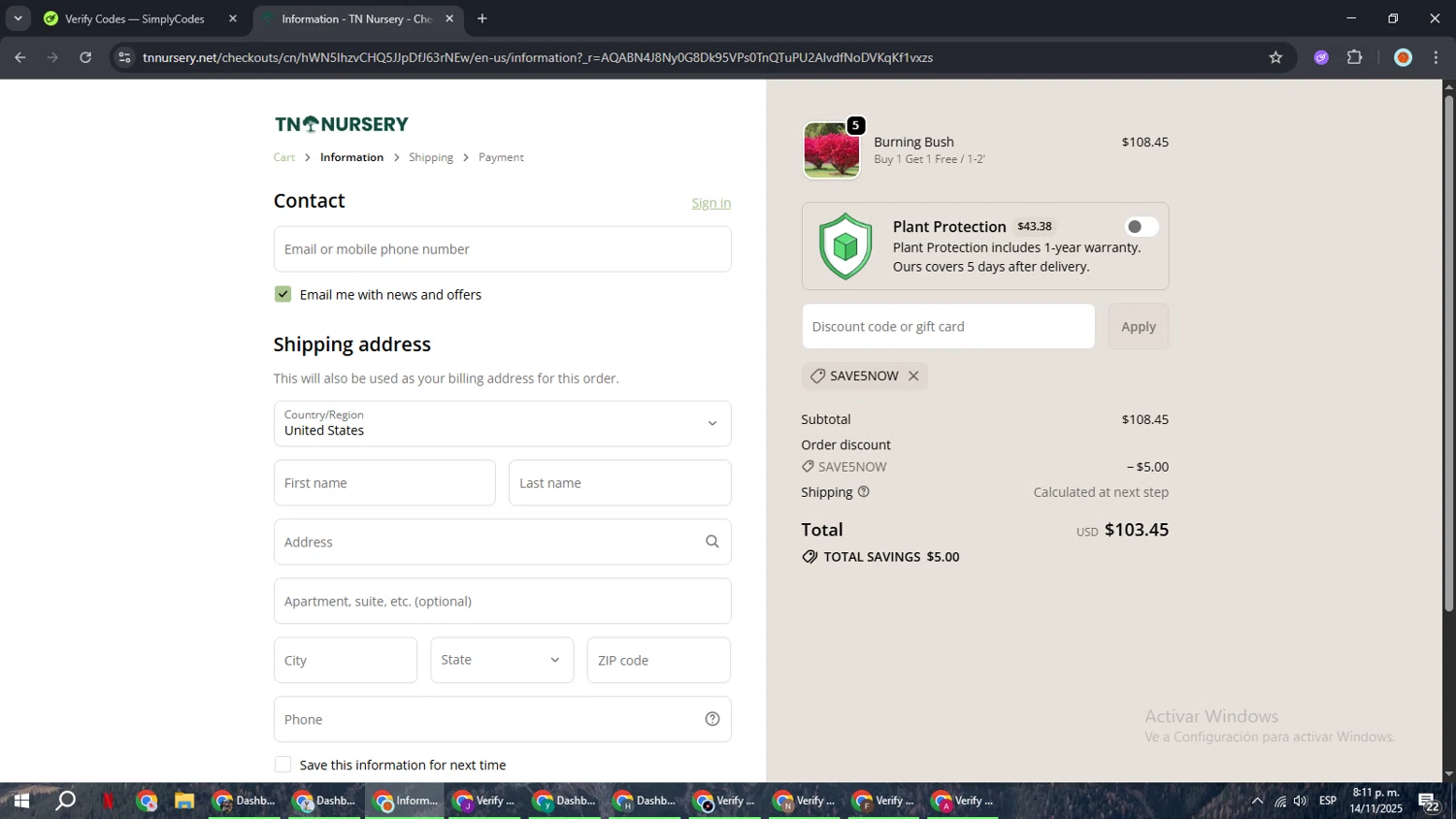Click the TN Nursery logo
Viewport: 1456px width, 819px height.
342,124
